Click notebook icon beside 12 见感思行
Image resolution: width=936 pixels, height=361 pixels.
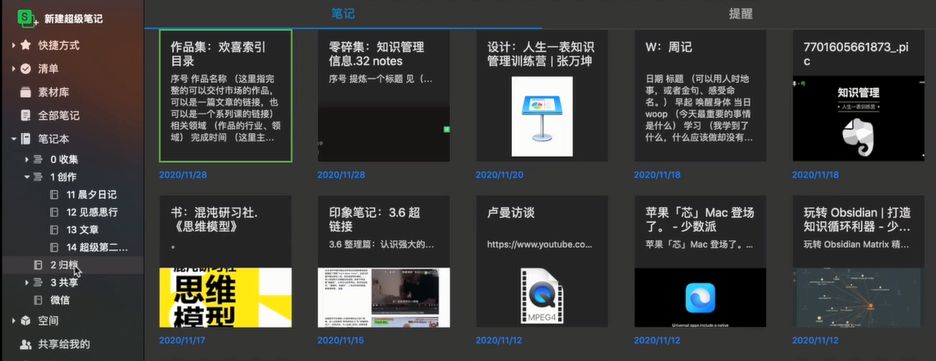[x=54, y=212]
